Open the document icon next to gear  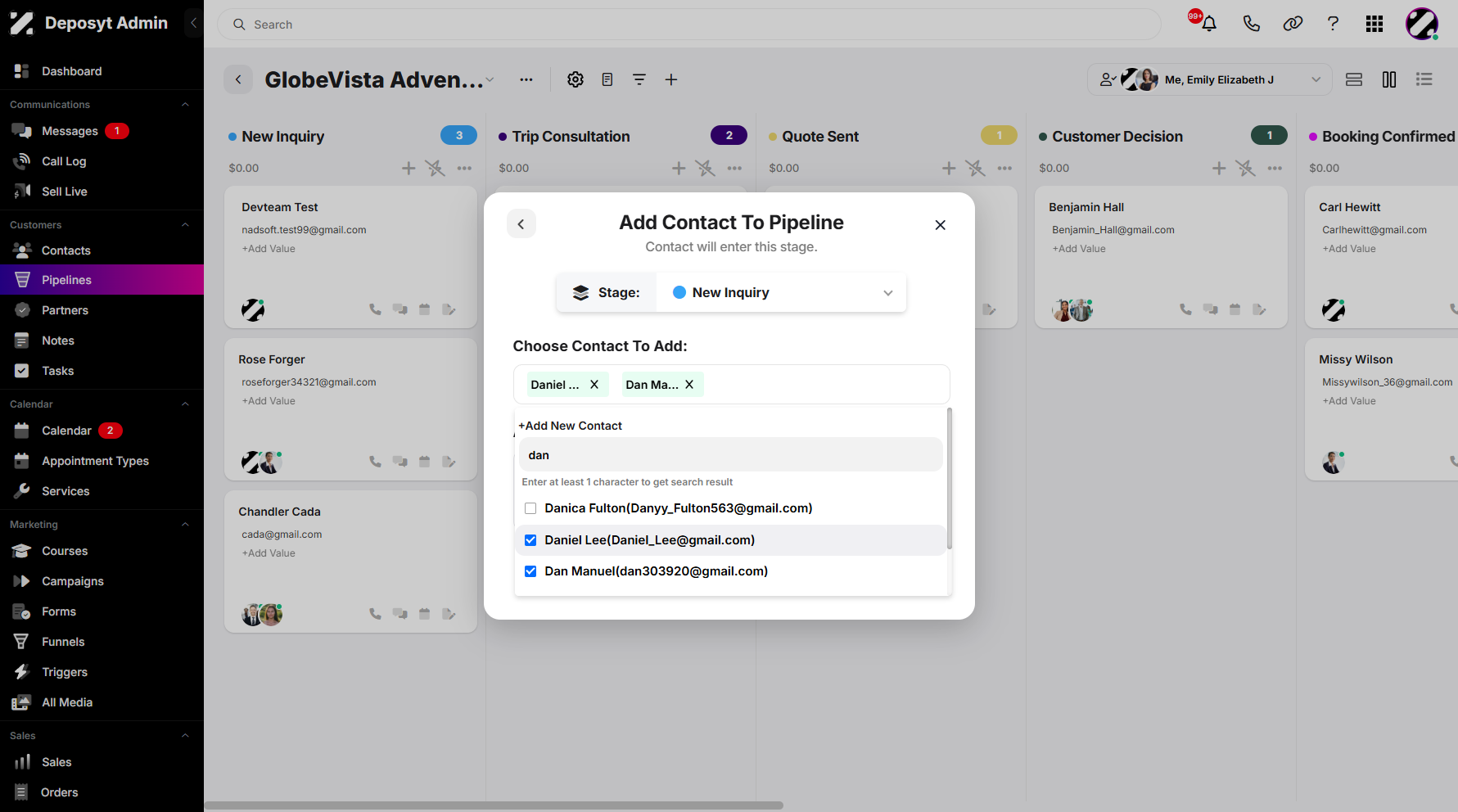607,79
